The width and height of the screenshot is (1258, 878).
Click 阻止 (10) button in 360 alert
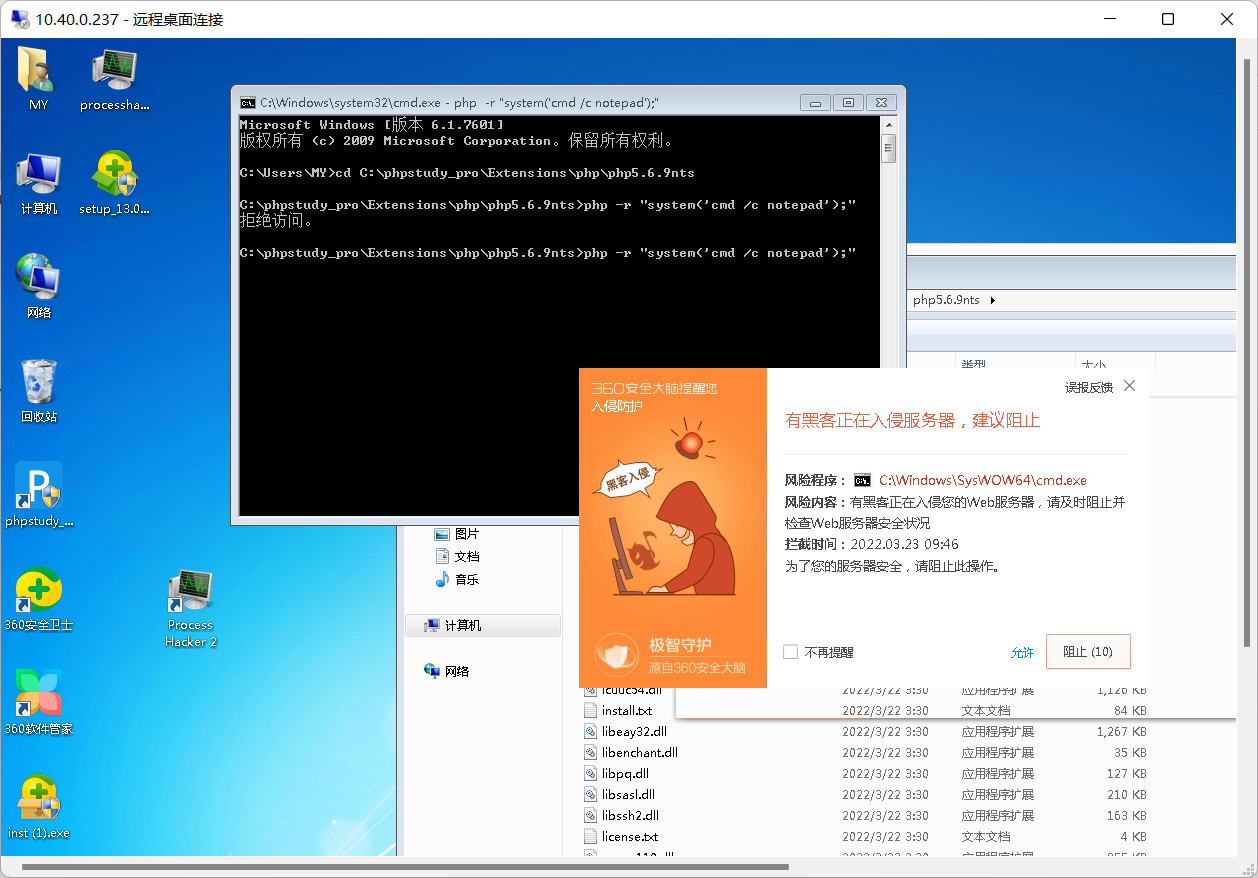[x=1088, y=652]
